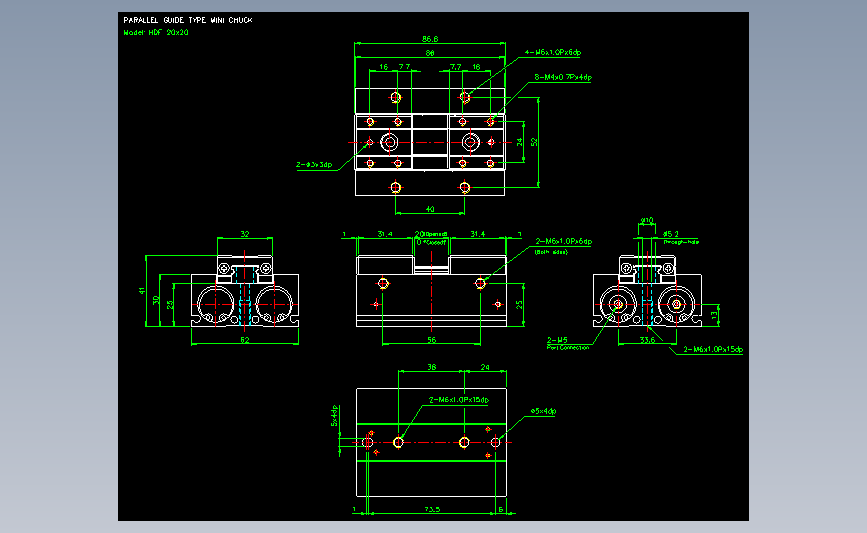Click the '(Both sides)' note
Image resolution: width=867 pixels, height=533 pixels.
click(551, 252)
